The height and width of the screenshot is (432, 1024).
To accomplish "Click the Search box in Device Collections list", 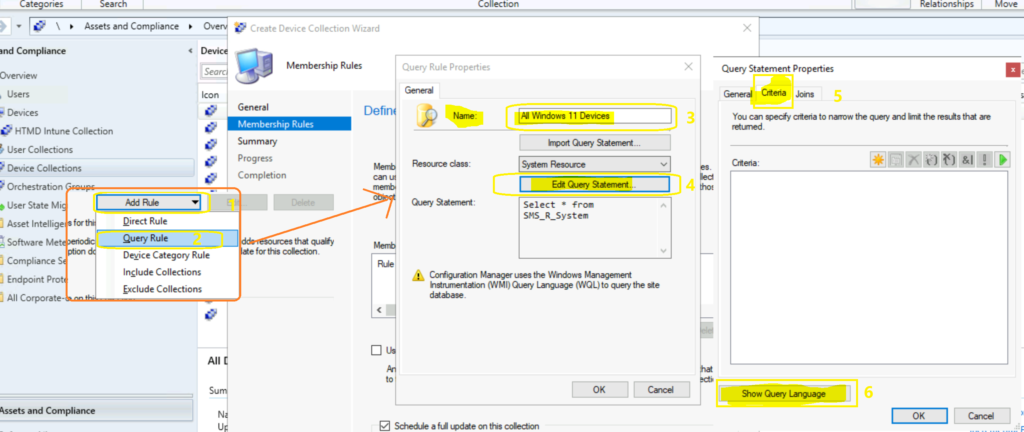I will coord(213,72).
